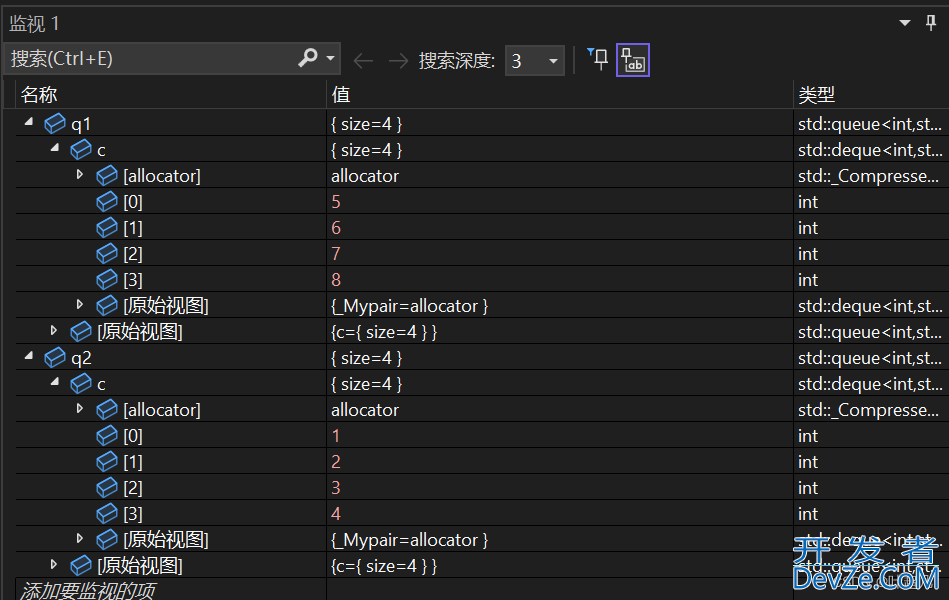The width and height of the screenshot is (949, 600).
Task: Click the q1 variable cube icon
Action: pyautogui.click(x=55, y=124)
